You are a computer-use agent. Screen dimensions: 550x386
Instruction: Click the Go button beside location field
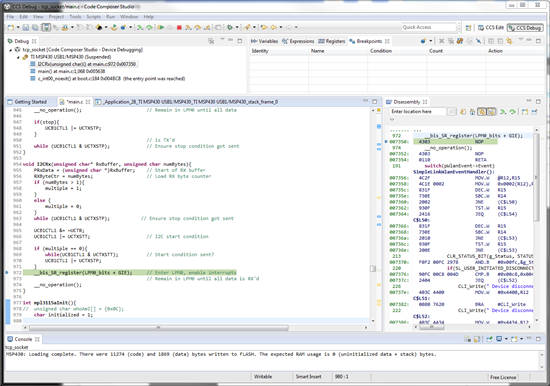(x=451, y=112)
